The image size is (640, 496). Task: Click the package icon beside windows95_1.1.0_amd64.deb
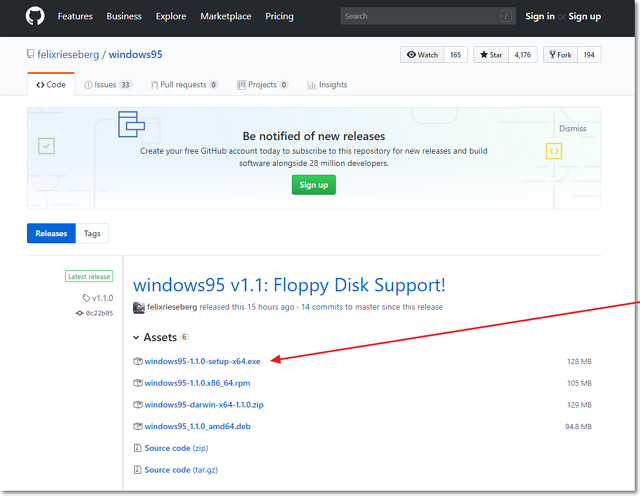click(138, 426)
